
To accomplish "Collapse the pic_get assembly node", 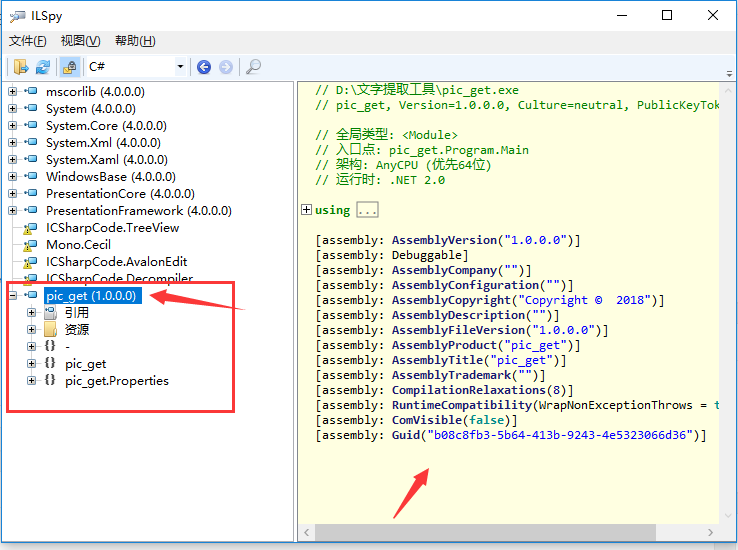I will pyautogui.click(x=13, y=296).
